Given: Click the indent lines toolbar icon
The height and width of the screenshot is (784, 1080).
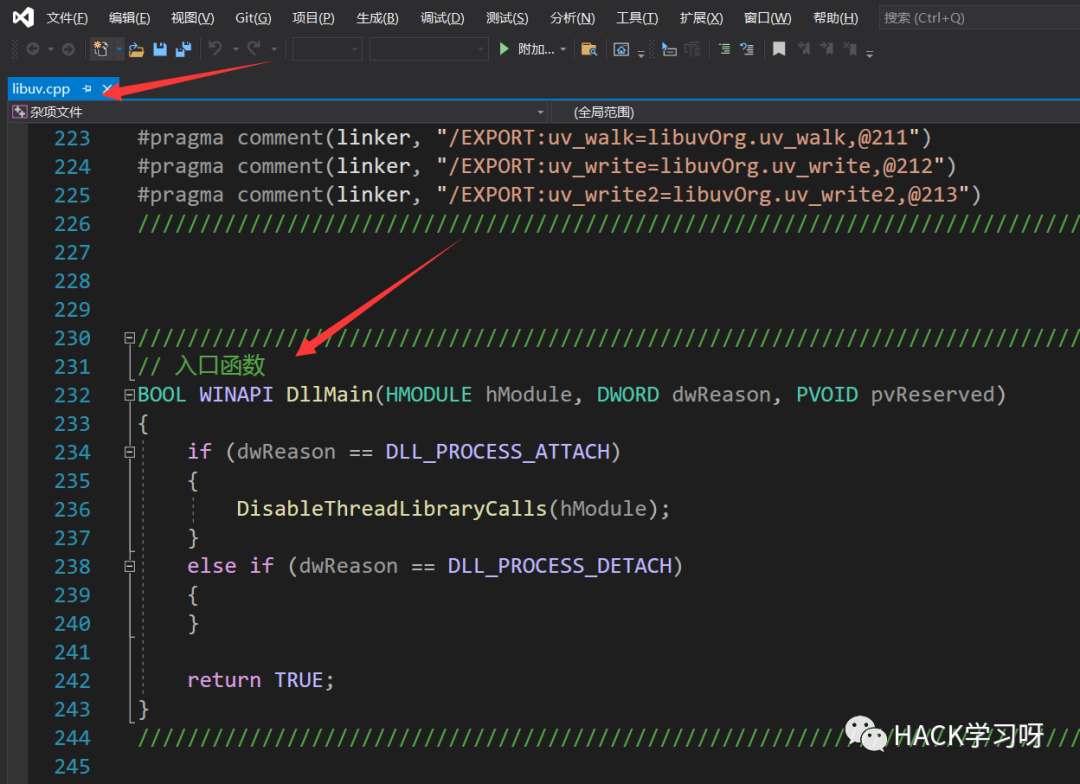Looking at the screenshot, I should coord(724,49).
